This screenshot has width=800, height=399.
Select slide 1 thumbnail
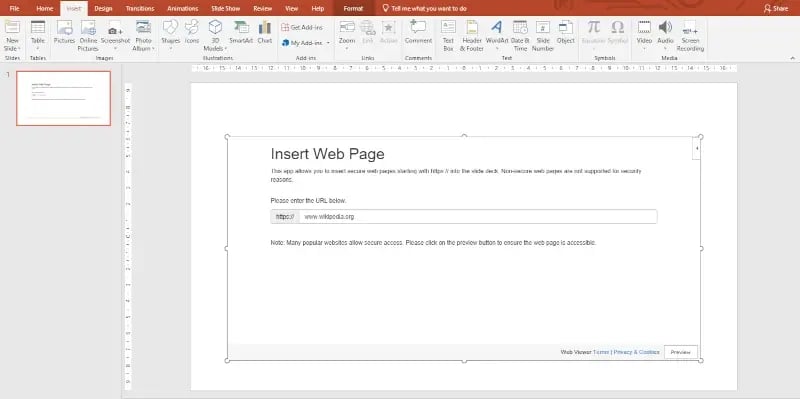63,98
